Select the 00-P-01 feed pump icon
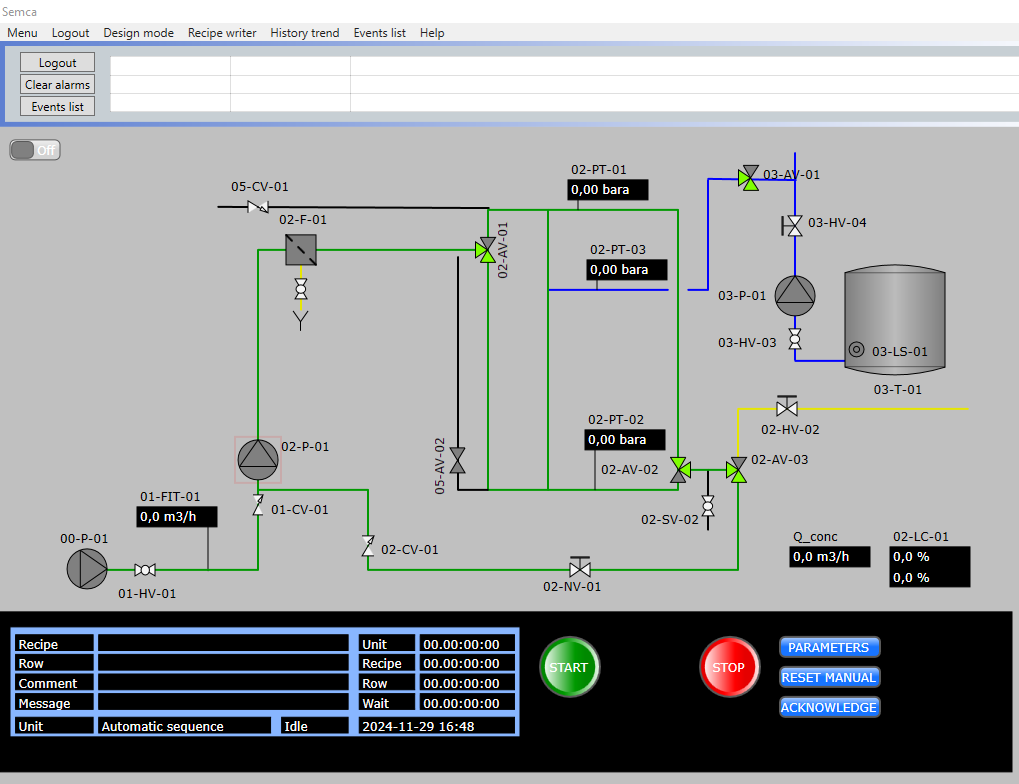Viewport: 1019px width, 784px height. [x=87, y=568]
